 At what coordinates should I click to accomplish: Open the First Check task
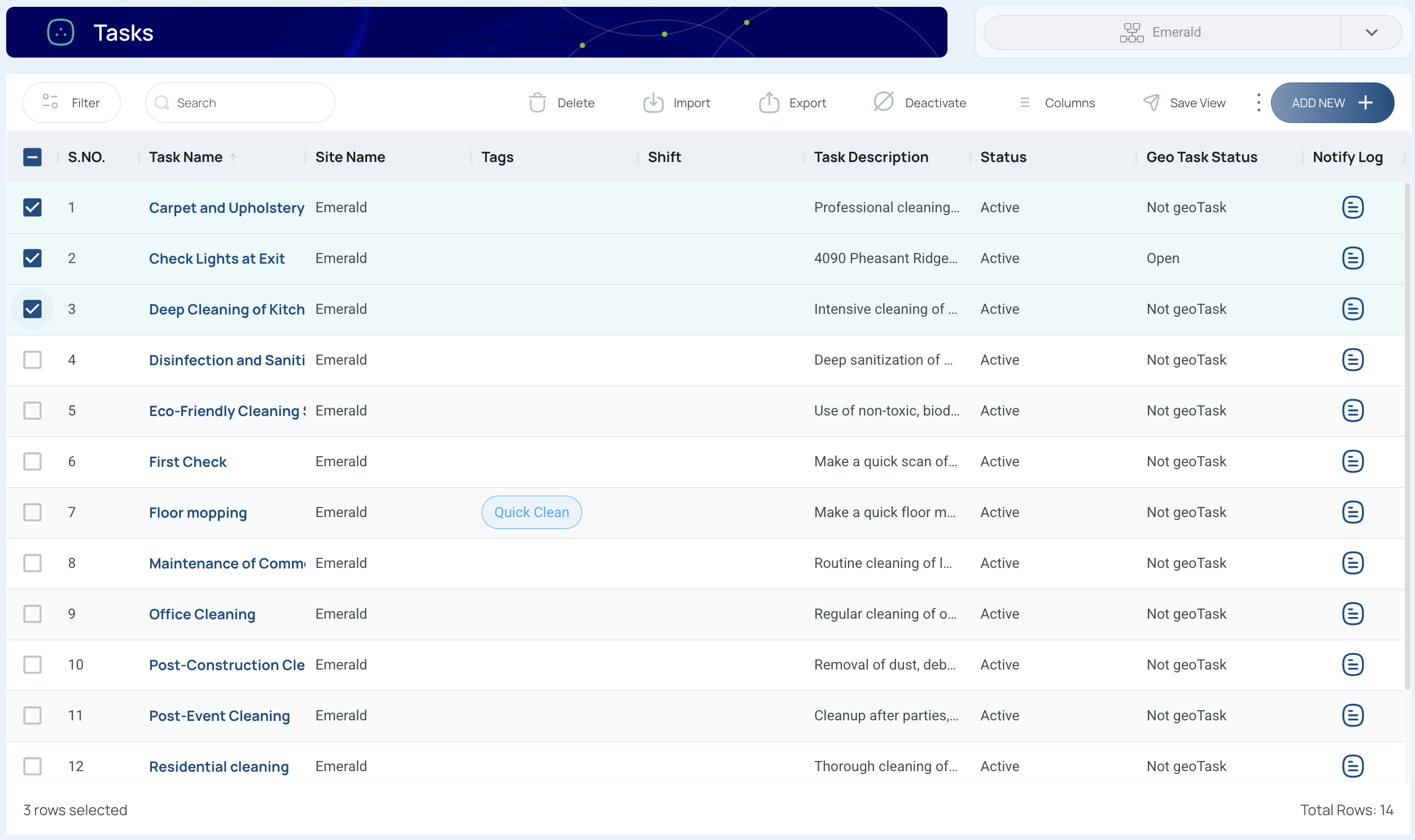(x=187, y=462)
